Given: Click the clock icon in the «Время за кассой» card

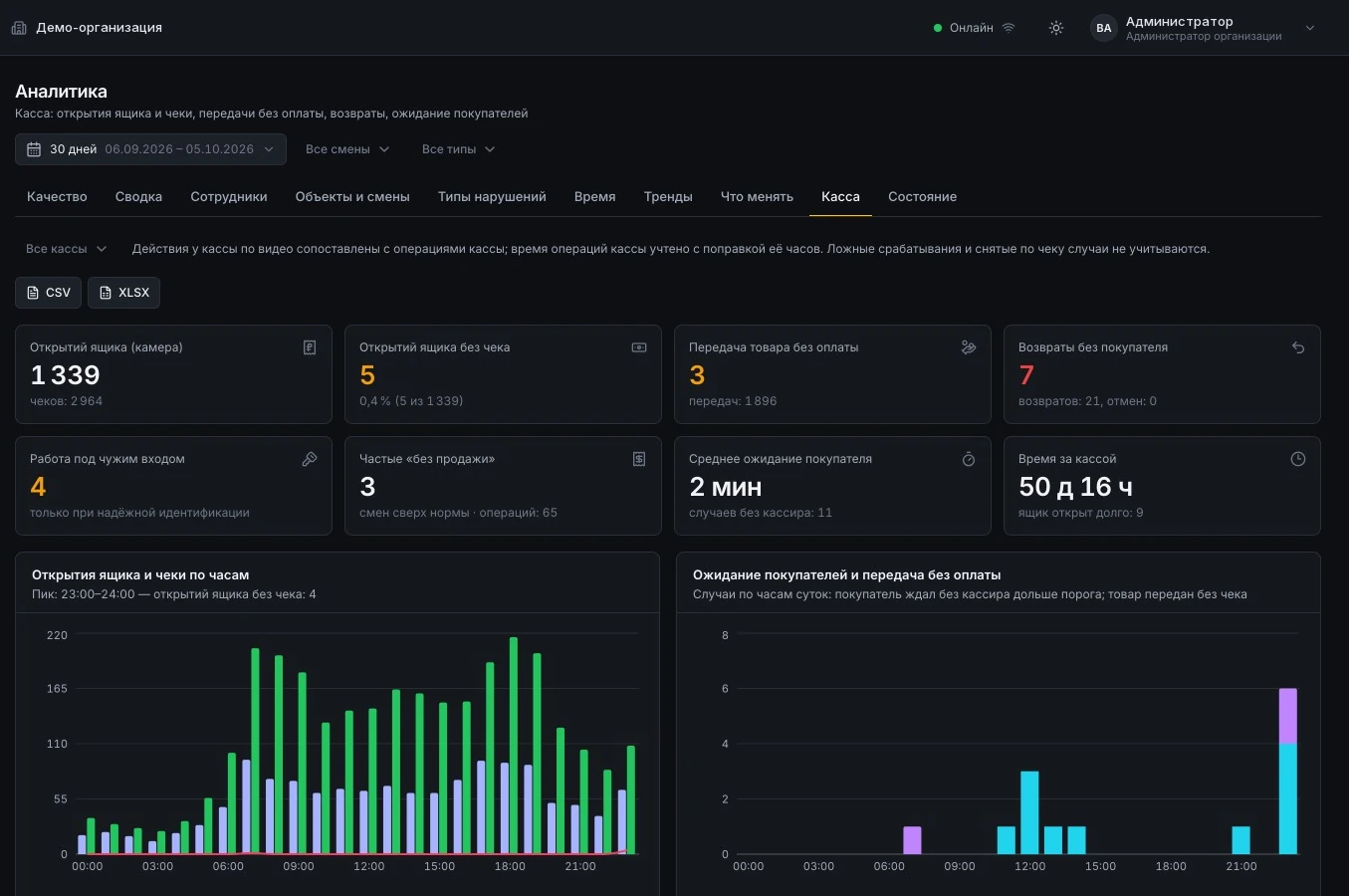Looking at the screenshot, I should (1298, 459).
